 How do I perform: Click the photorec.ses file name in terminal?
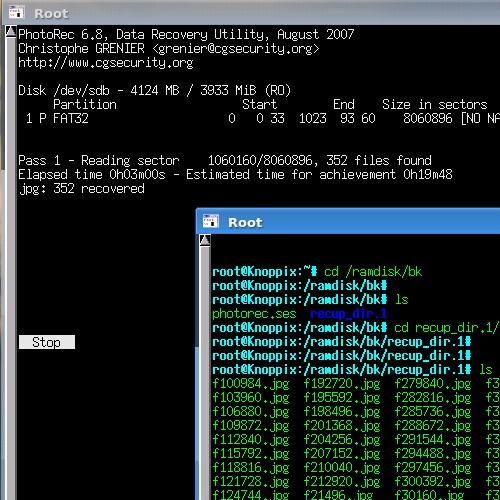point(254,314)
